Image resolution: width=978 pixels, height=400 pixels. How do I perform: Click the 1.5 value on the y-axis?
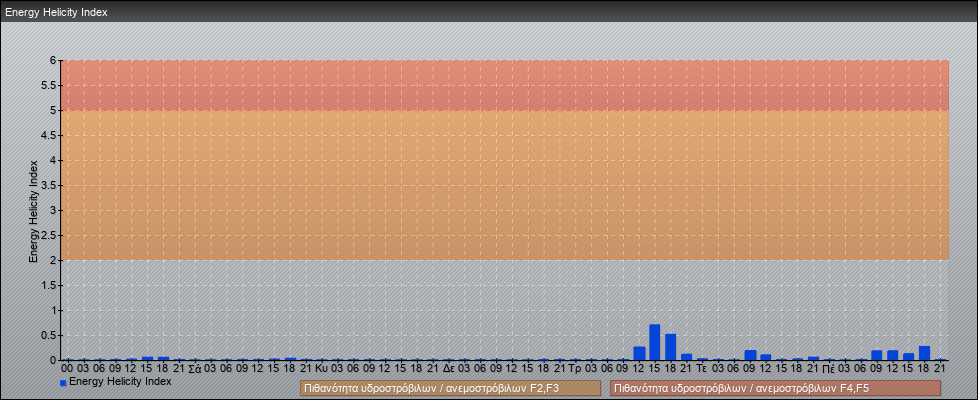coord(49,285)
